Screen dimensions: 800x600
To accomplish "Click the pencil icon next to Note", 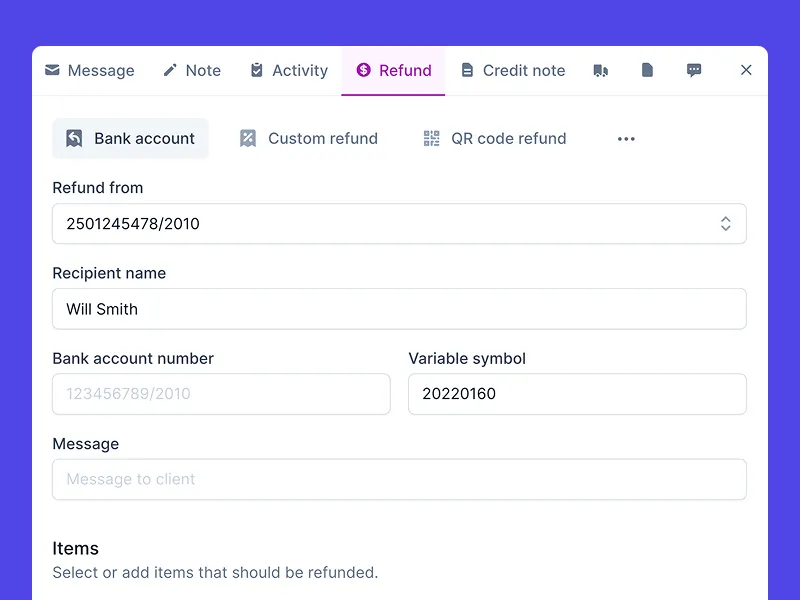I will 168,70.
